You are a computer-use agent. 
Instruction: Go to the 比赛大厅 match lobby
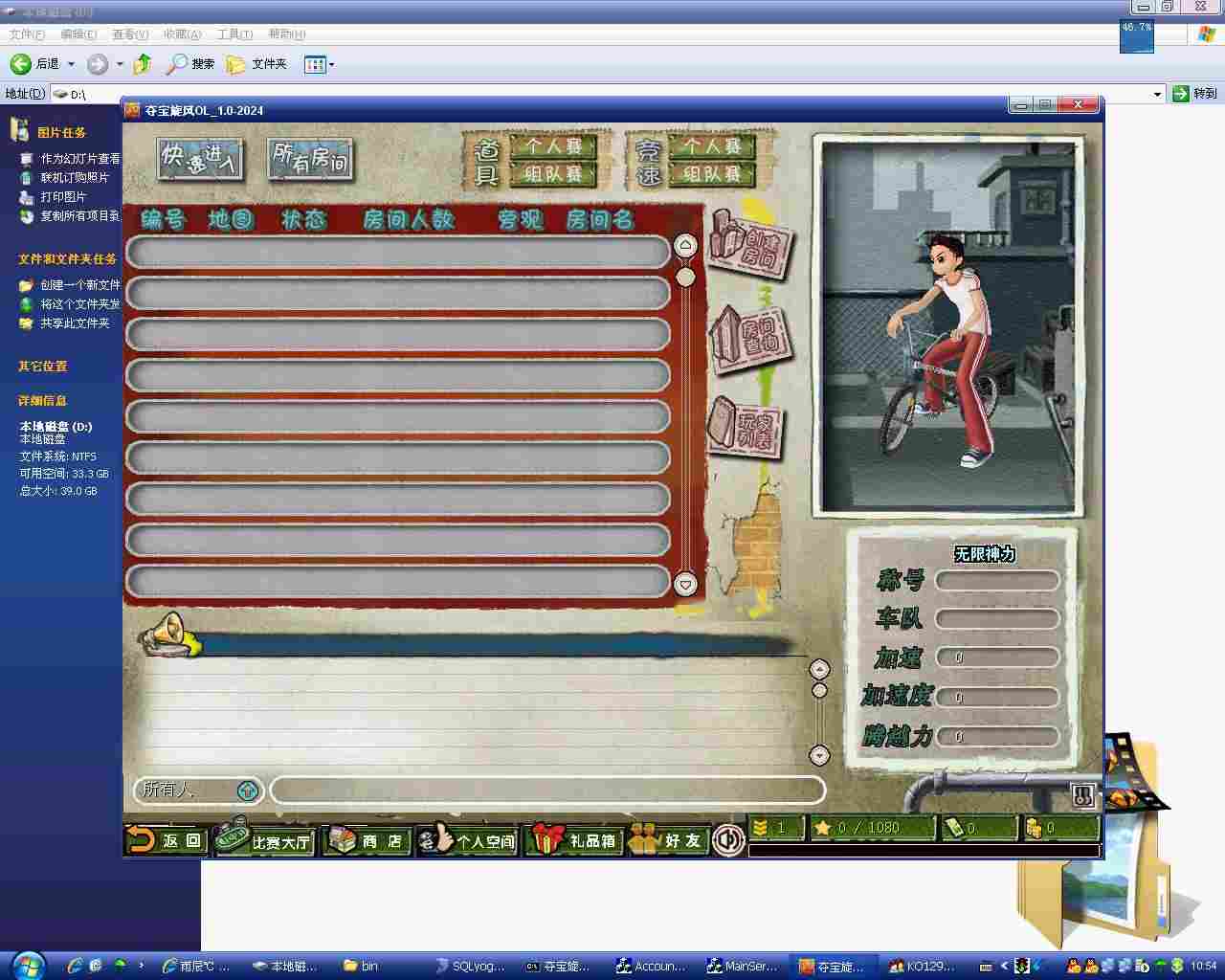click(x=265, y=840)
